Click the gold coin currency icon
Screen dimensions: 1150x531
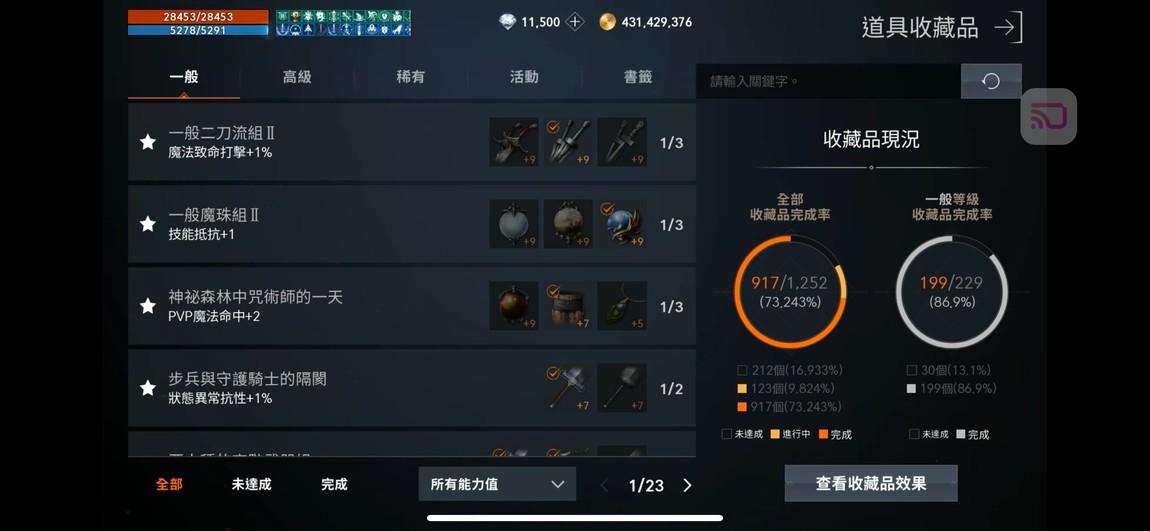tap(607, 22)
